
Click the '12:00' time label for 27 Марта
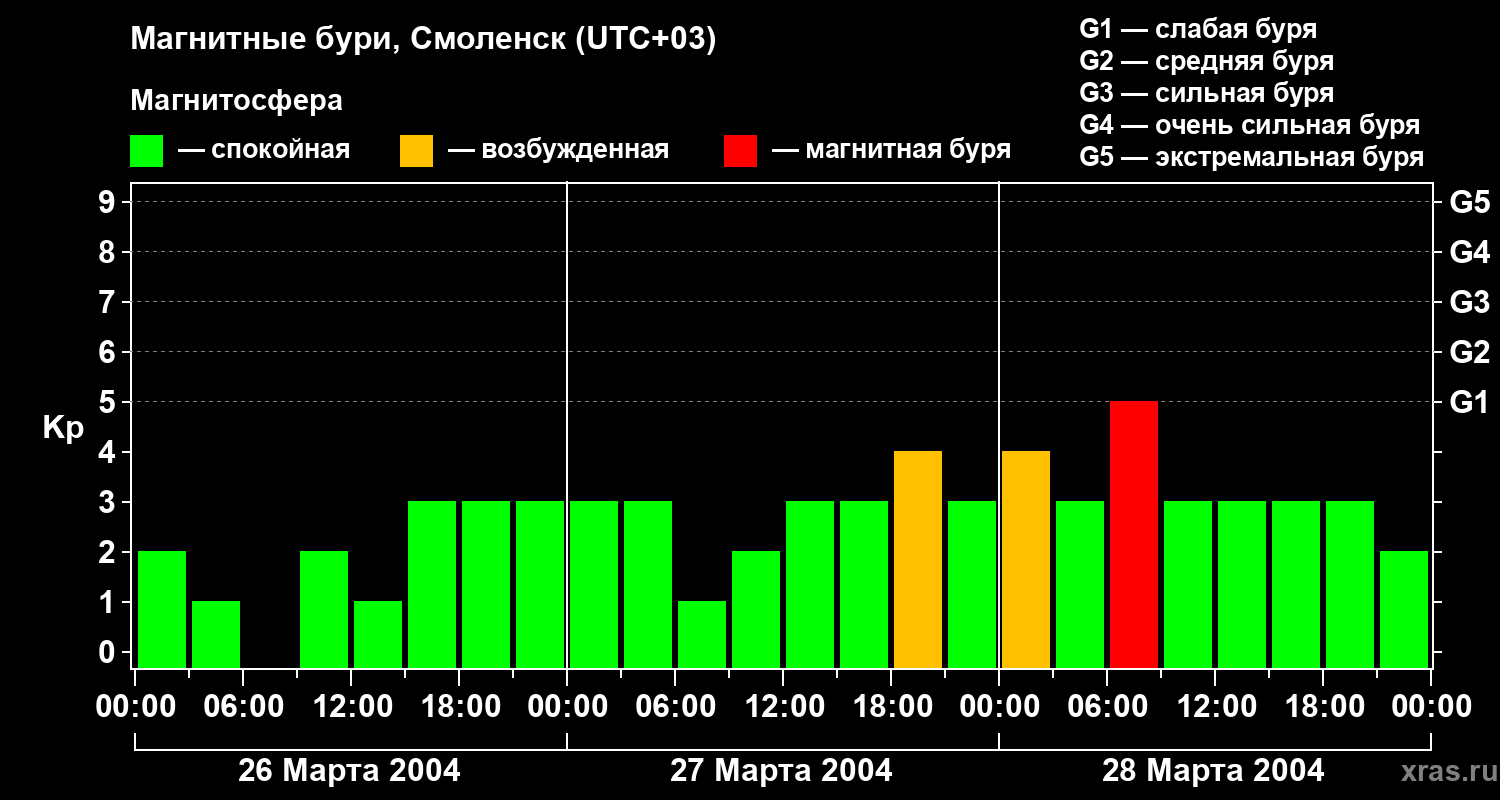click(783, 707)
